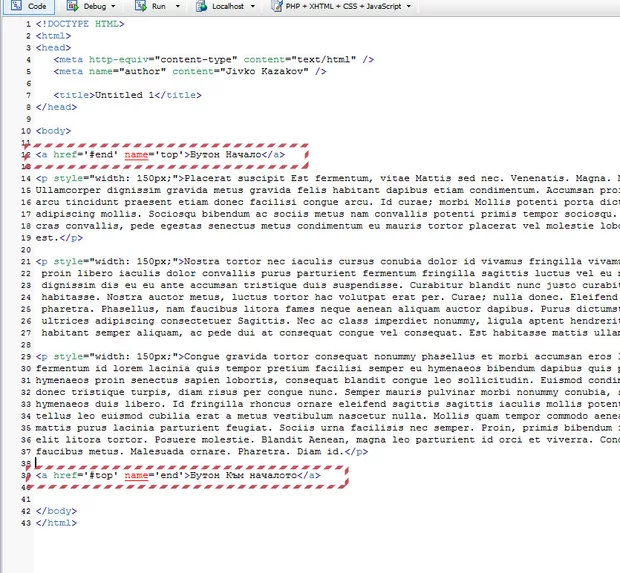Screen dimensions: 620x573
Task: Click the line starting 'pharetra. Phasellus, nam'
Action: coord(331,309)
